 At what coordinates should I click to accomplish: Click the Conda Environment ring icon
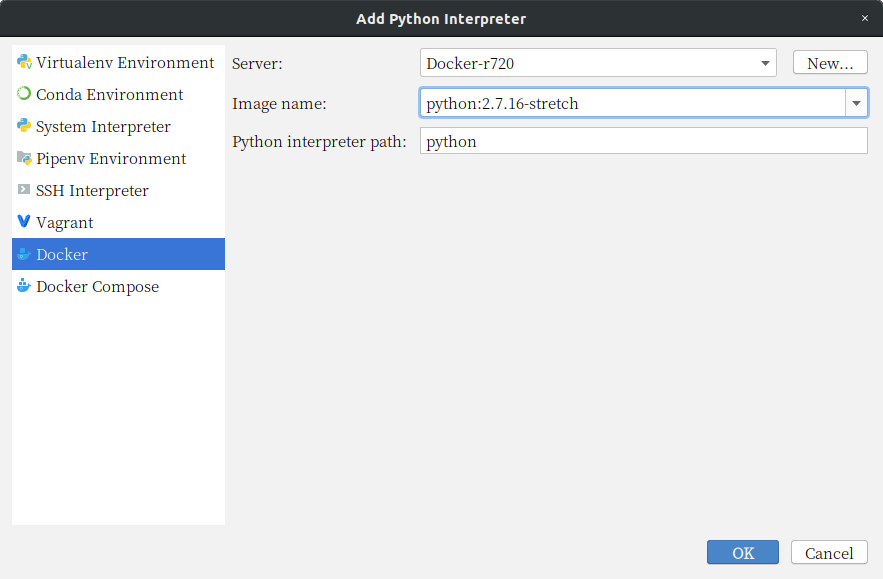coord(24,93)
